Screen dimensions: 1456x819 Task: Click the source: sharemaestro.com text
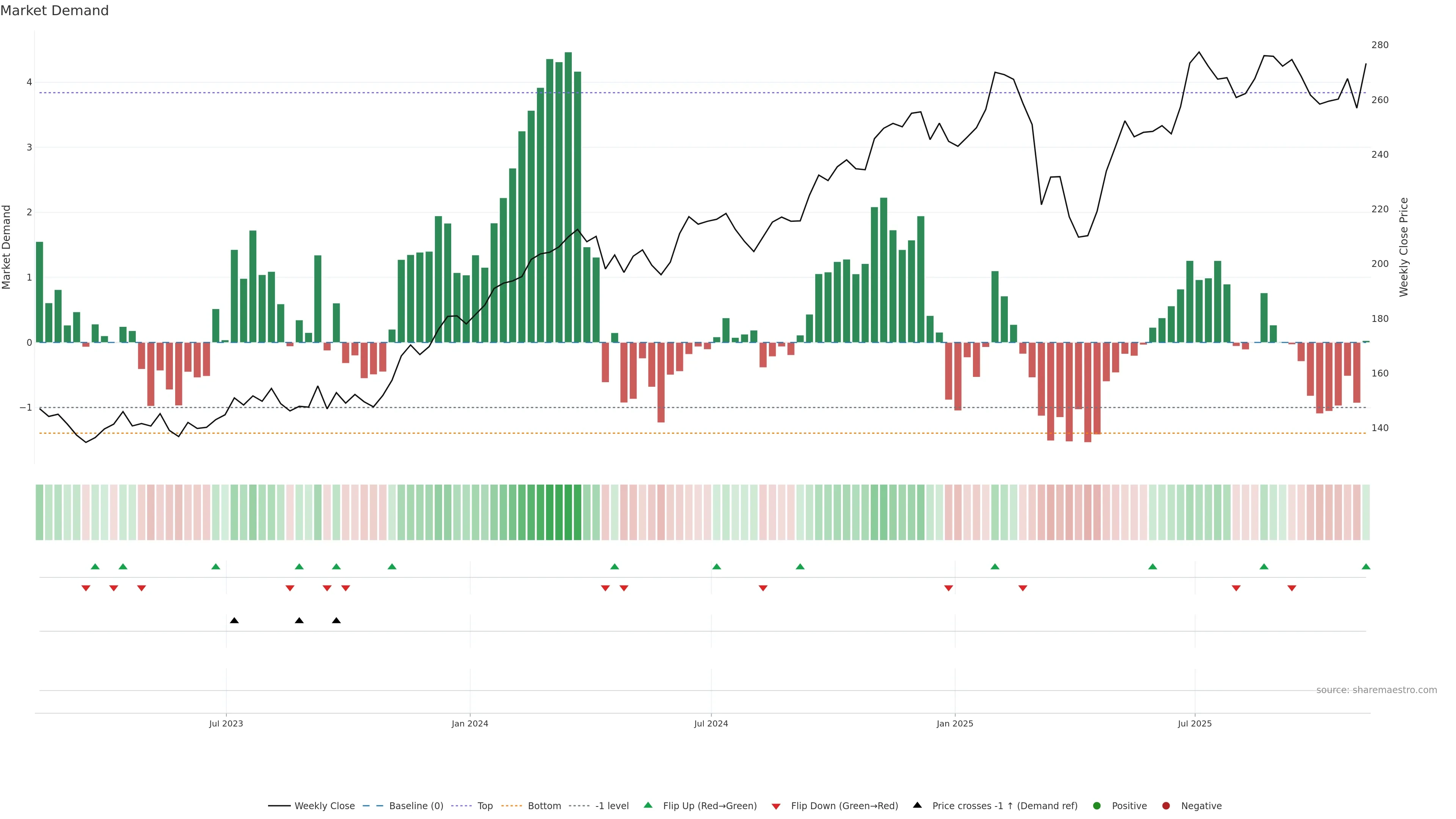click(x=1376, y=690)
